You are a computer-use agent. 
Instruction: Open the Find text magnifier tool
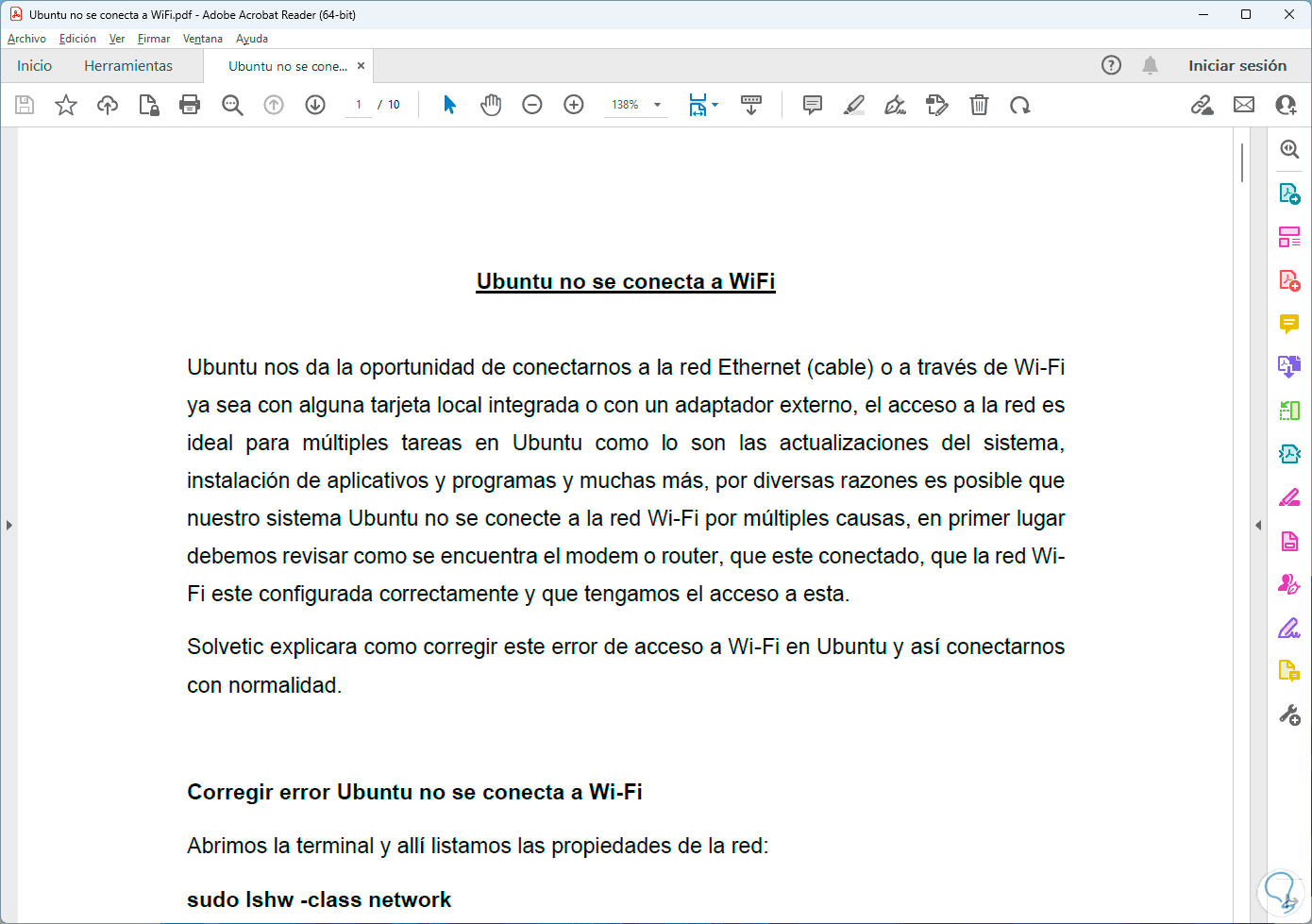pos(232,105)
